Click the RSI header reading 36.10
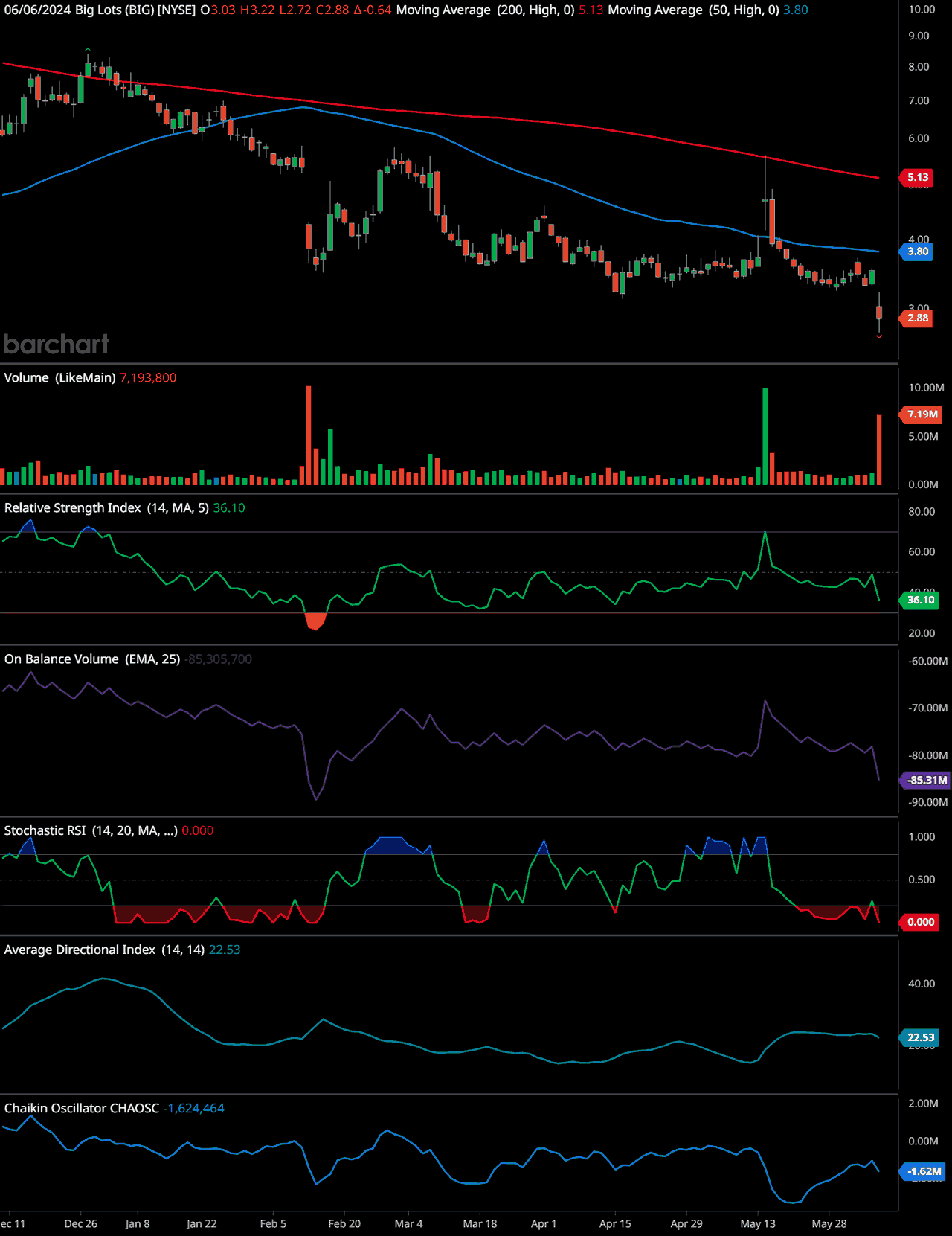Screen dimensions: 952x1236 229,508
